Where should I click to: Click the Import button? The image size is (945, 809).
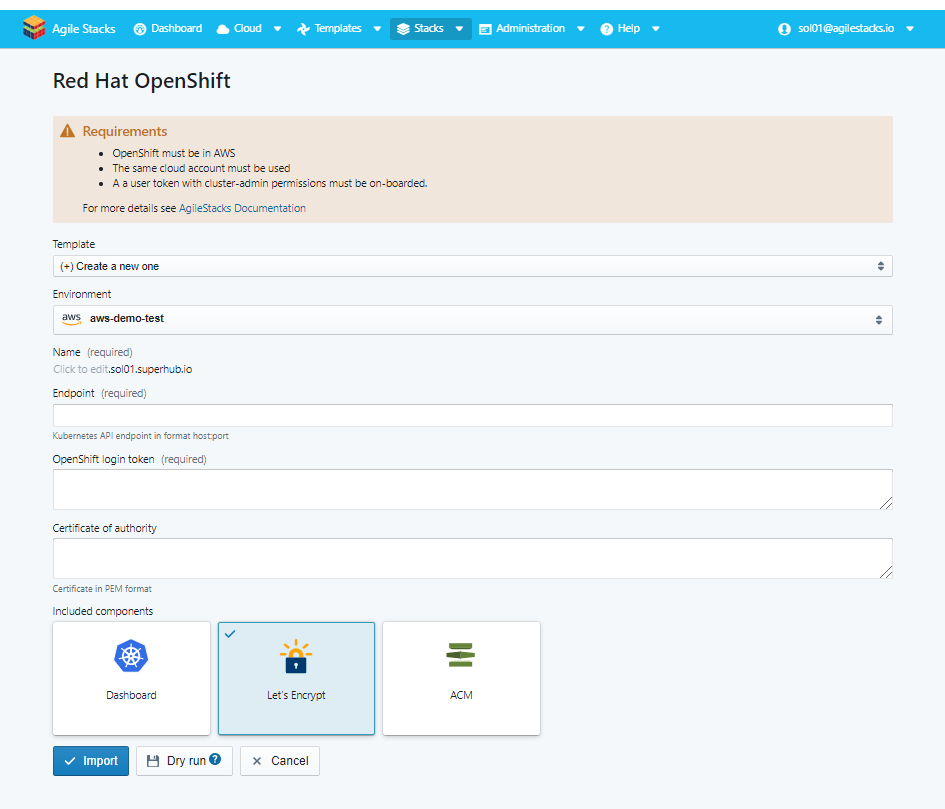pyautogui.click(x=90, y=761)
